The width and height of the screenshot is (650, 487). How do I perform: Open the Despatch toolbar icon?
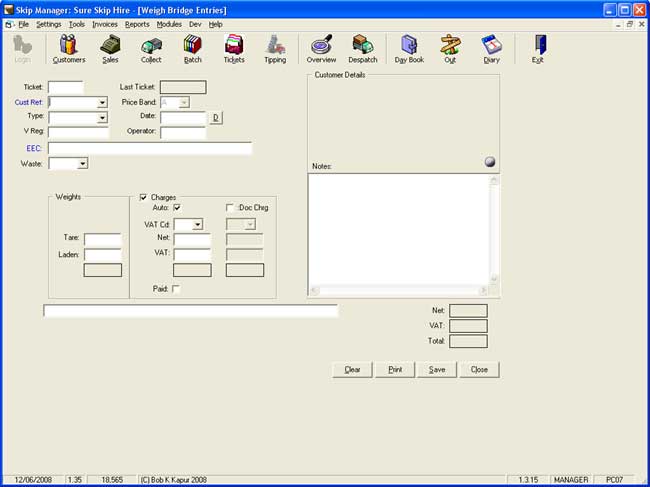point(363,49)
